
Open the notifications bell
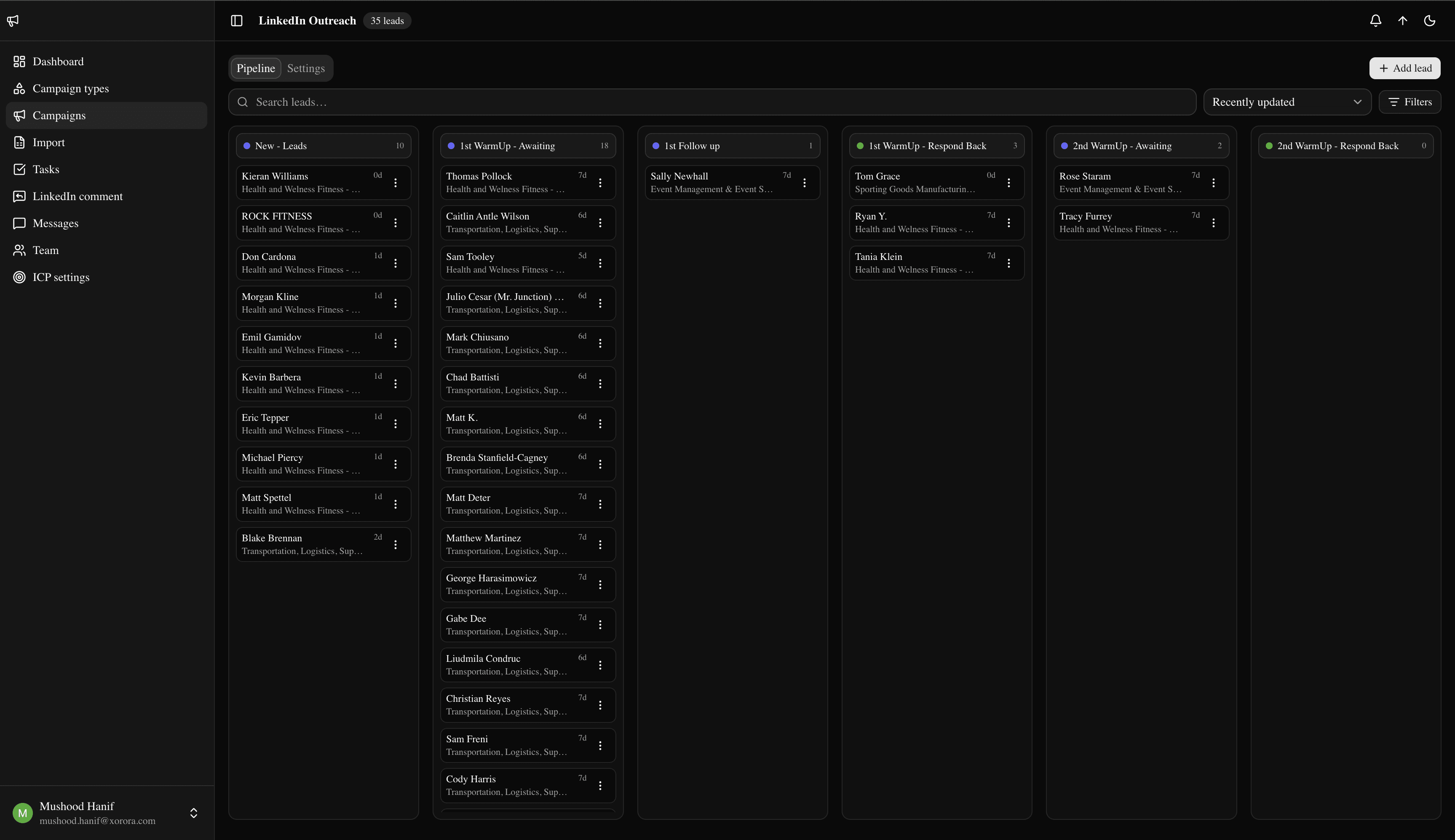pos(1375,21)
